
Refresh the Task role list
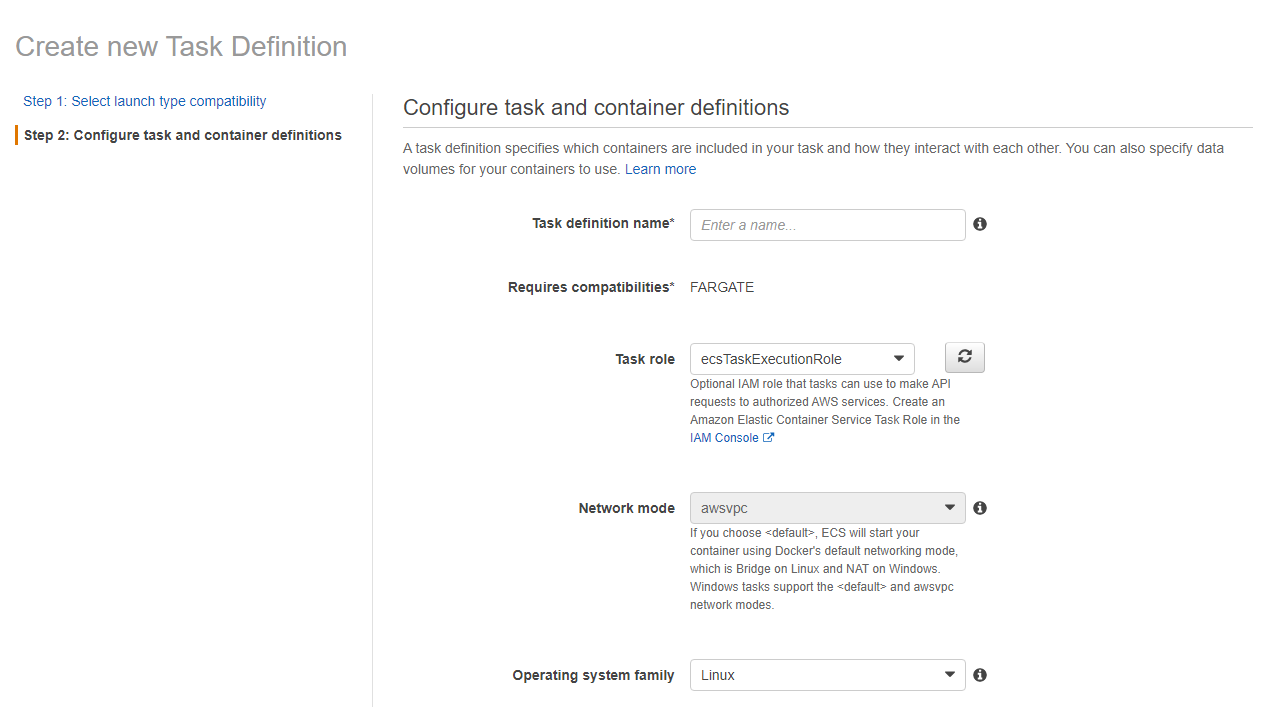(964, 357)
